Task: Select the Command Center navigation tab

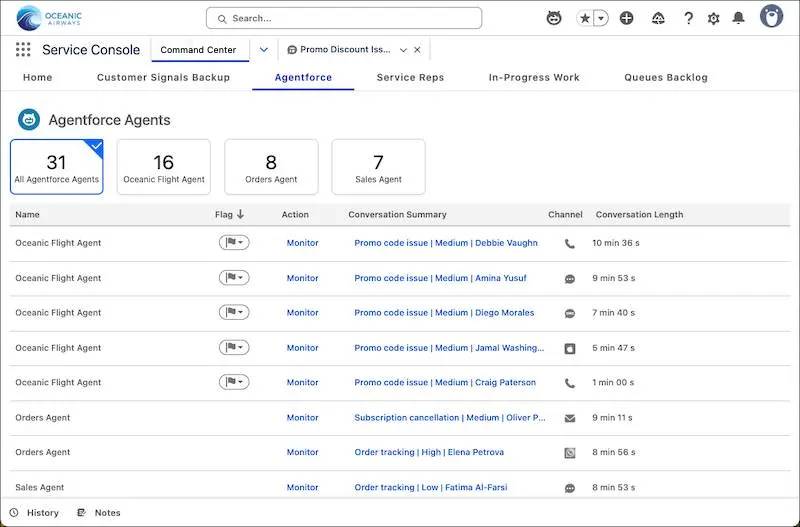Action: tap(198, 49)
